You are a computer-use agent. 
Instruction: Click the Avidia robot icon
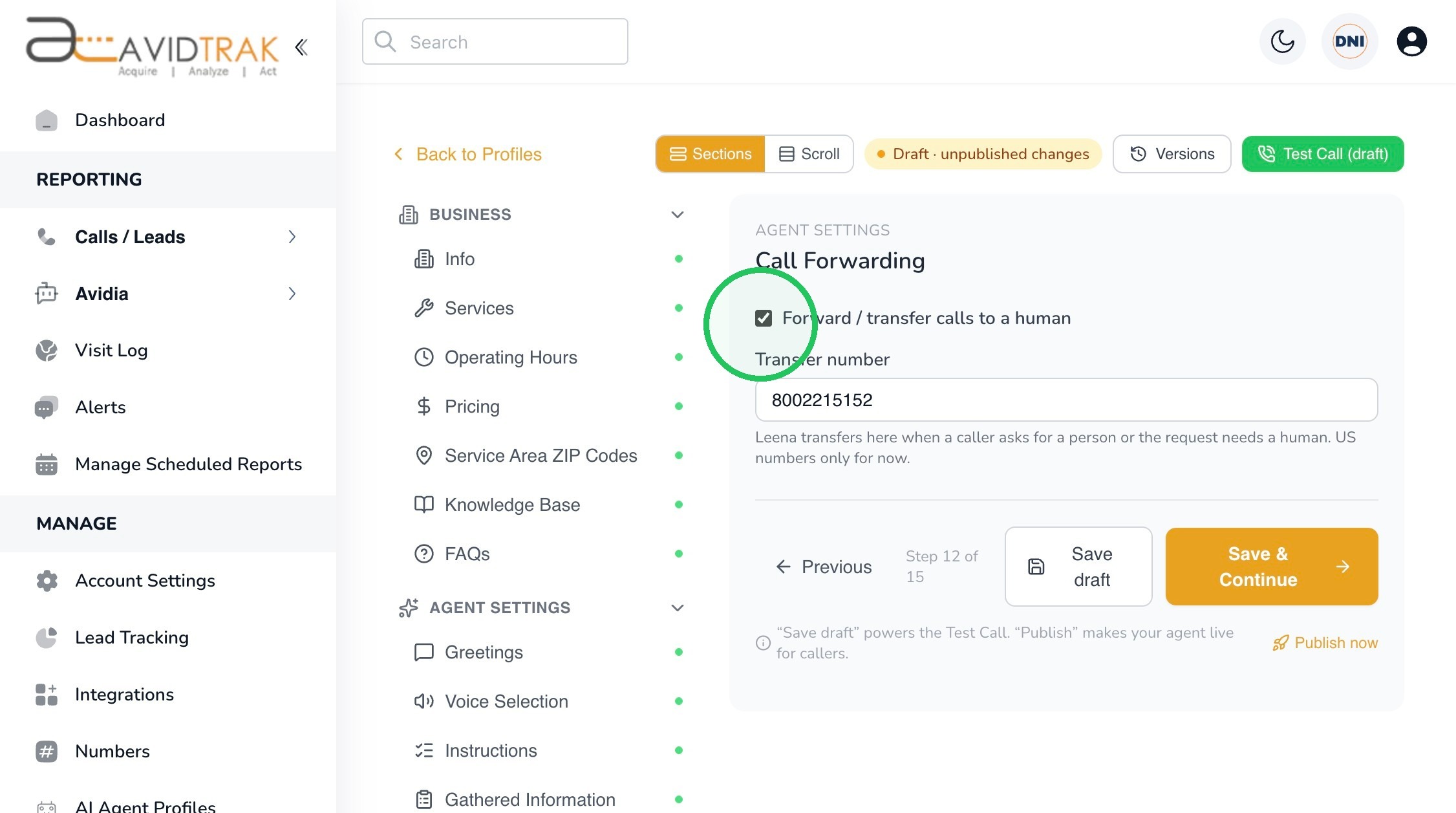point(47,294)
